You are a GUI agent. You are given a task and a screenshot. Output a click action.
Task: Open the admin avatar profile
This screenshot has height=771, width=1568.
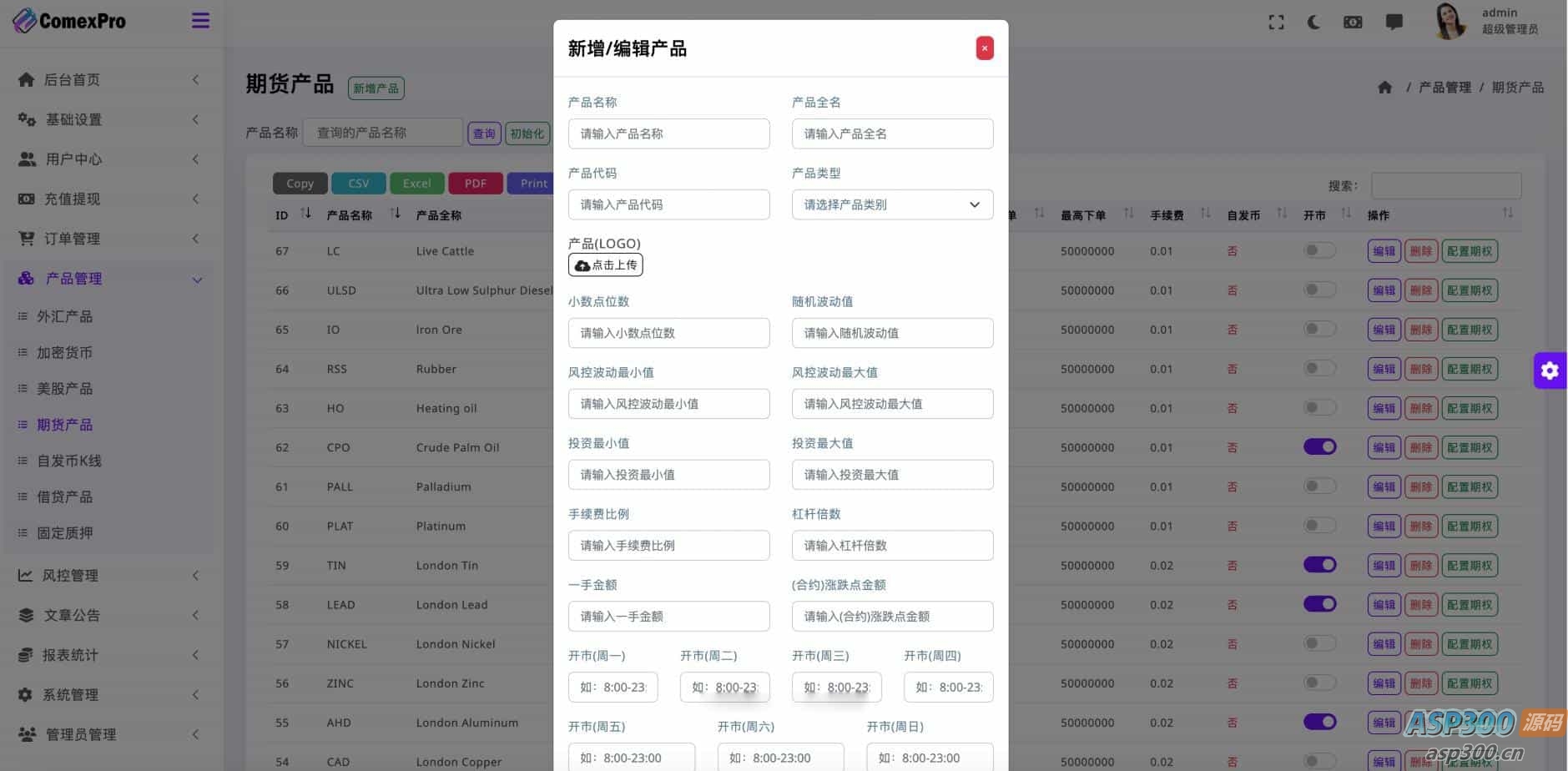(x=1450, y=21)
